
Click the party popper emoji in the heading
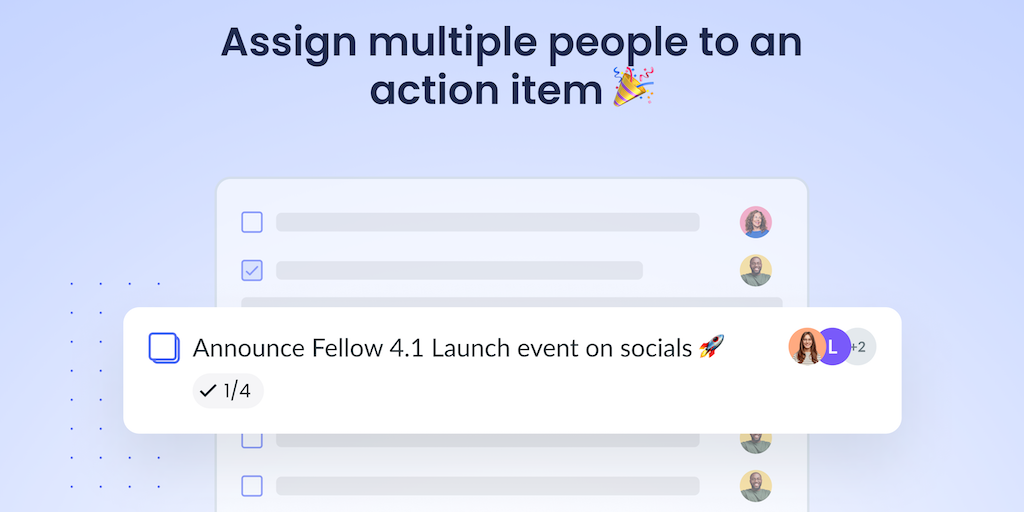pos(633,88)
